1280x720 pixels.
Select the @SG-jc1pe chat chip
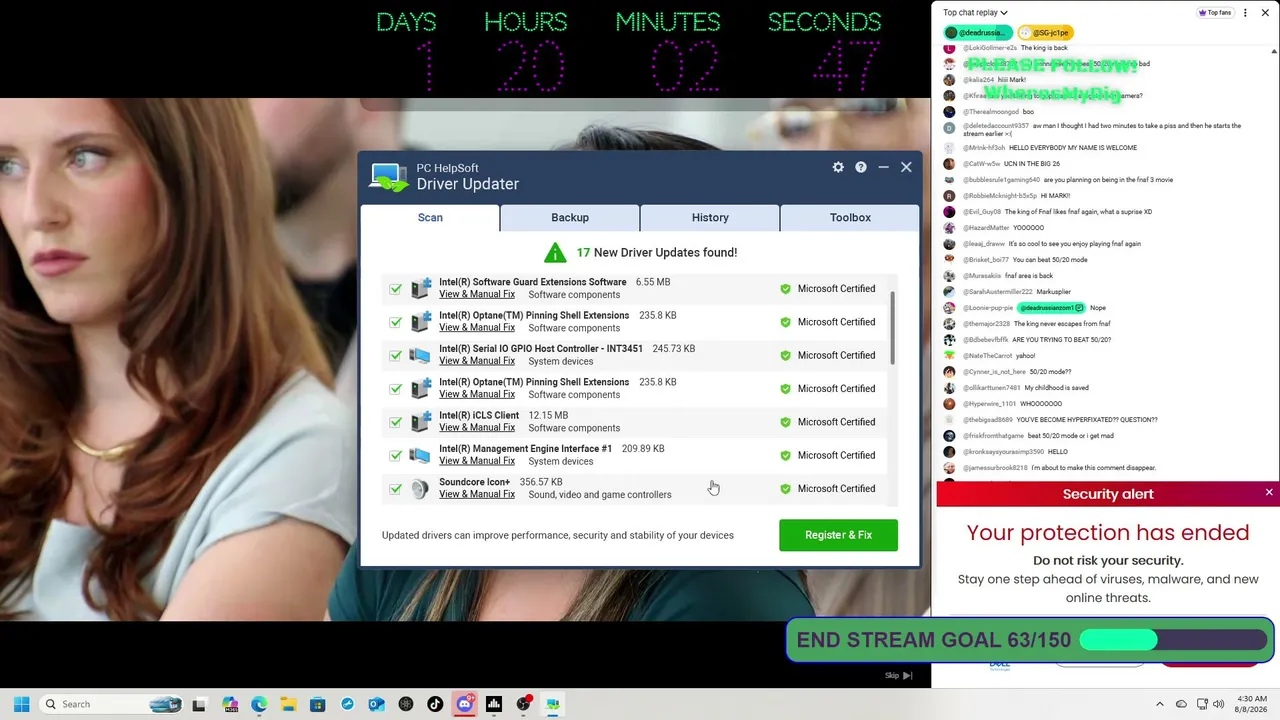click(1046, 33)
